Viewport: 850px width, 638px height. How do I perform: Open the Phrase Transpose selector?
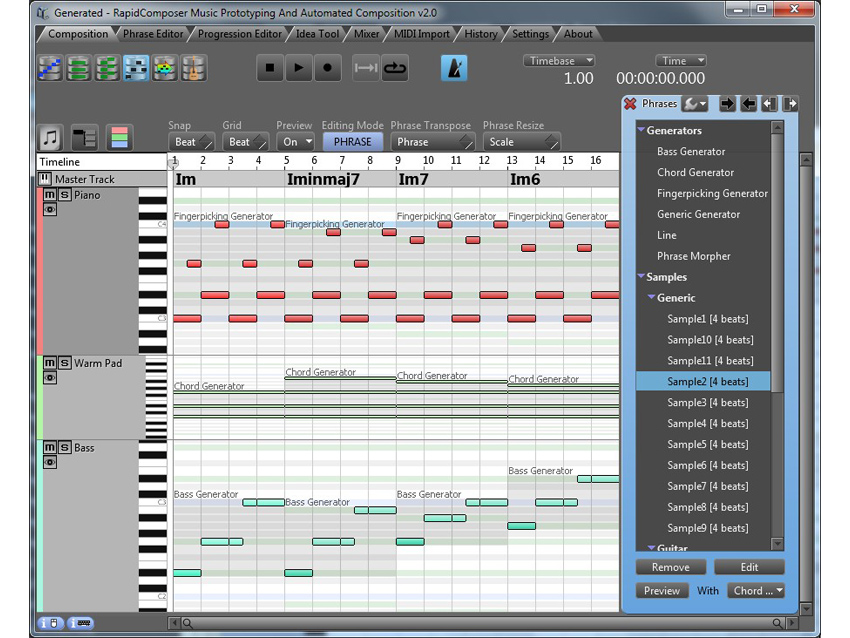(x=433, y=142)
